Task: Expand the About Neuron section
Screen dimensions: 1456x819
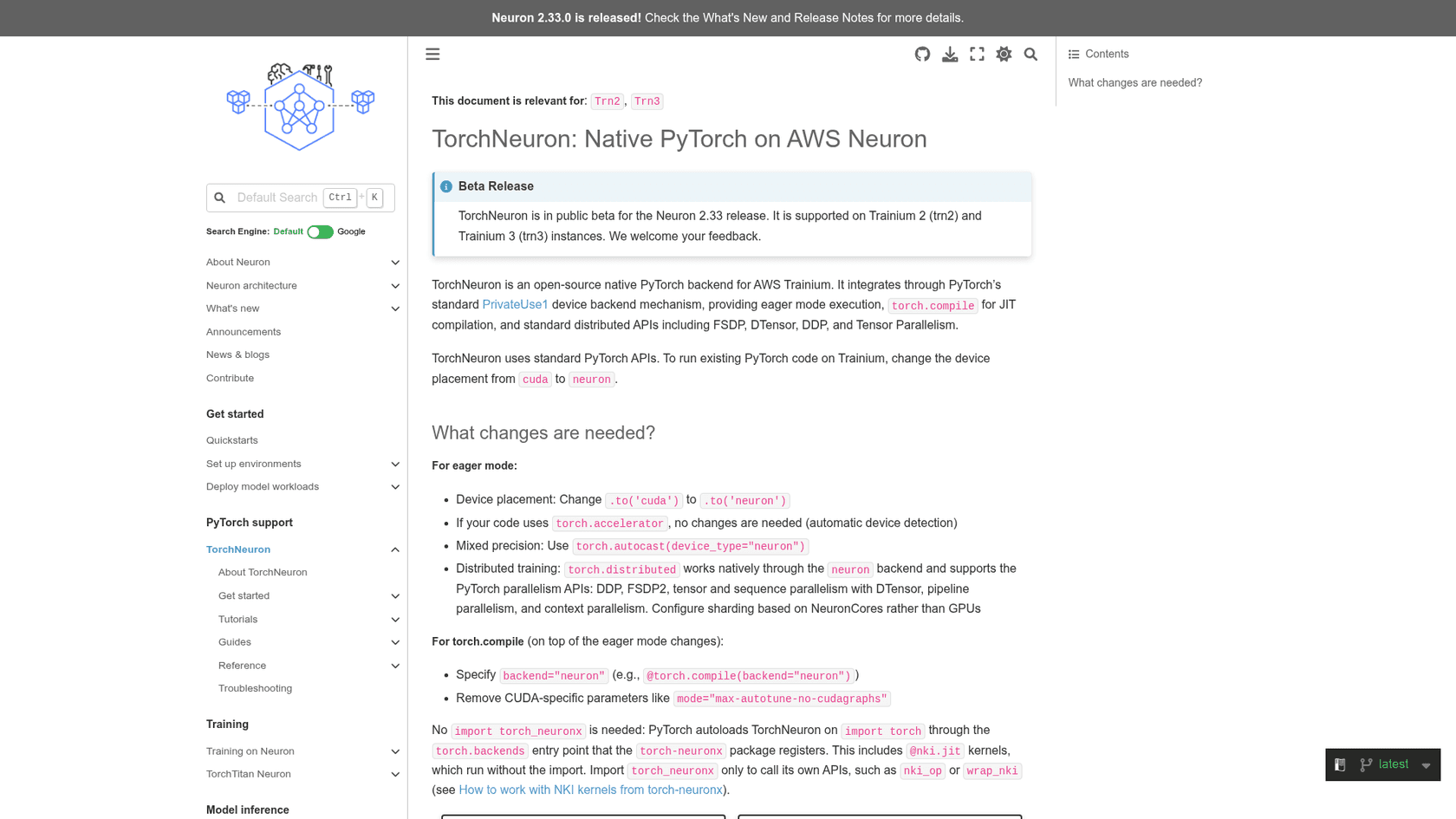Action: tap(395, 263)
